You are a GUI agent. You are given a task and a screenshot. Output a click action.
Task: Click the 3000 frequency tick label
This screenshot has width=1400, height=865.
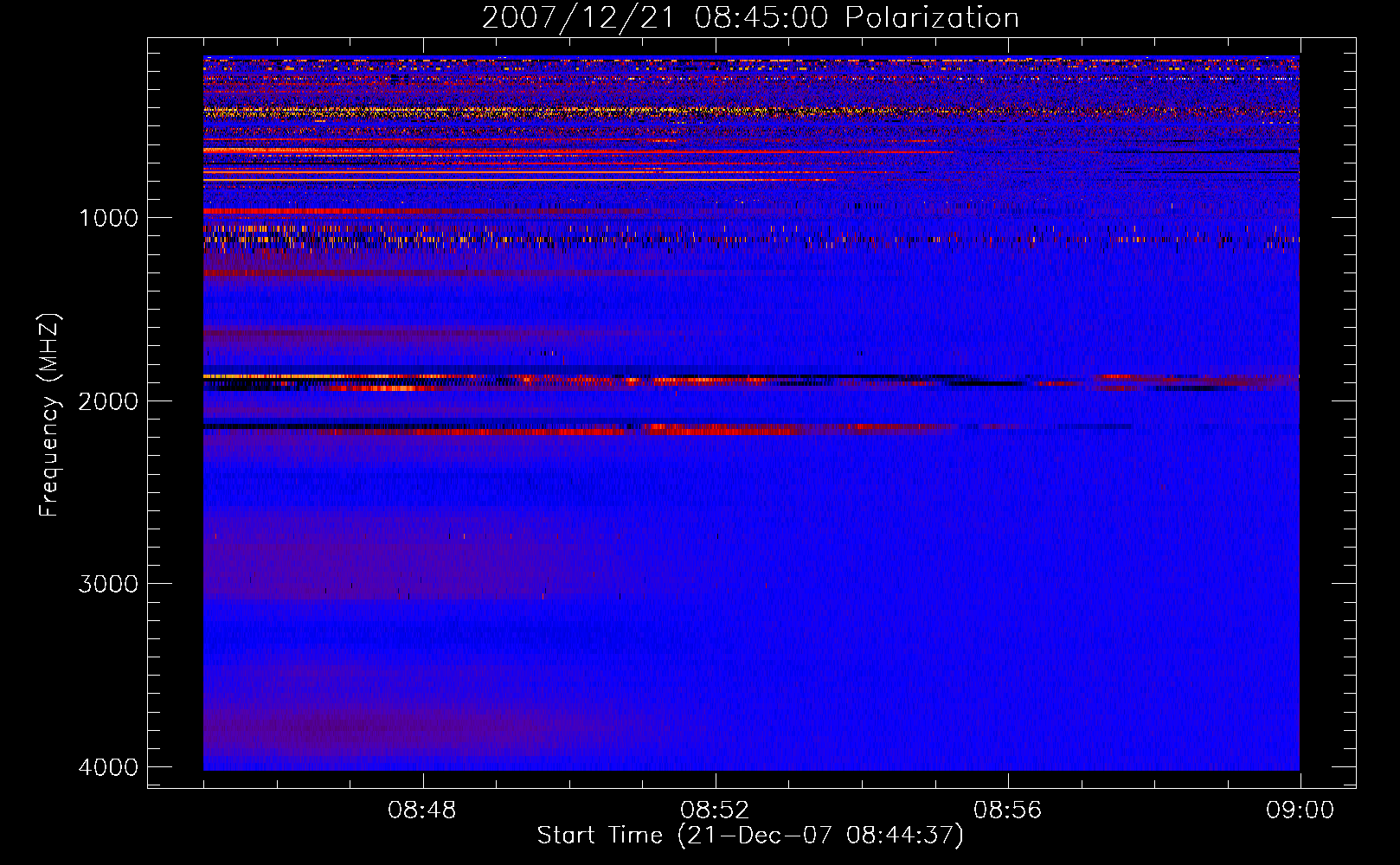[x=108, y=584]
